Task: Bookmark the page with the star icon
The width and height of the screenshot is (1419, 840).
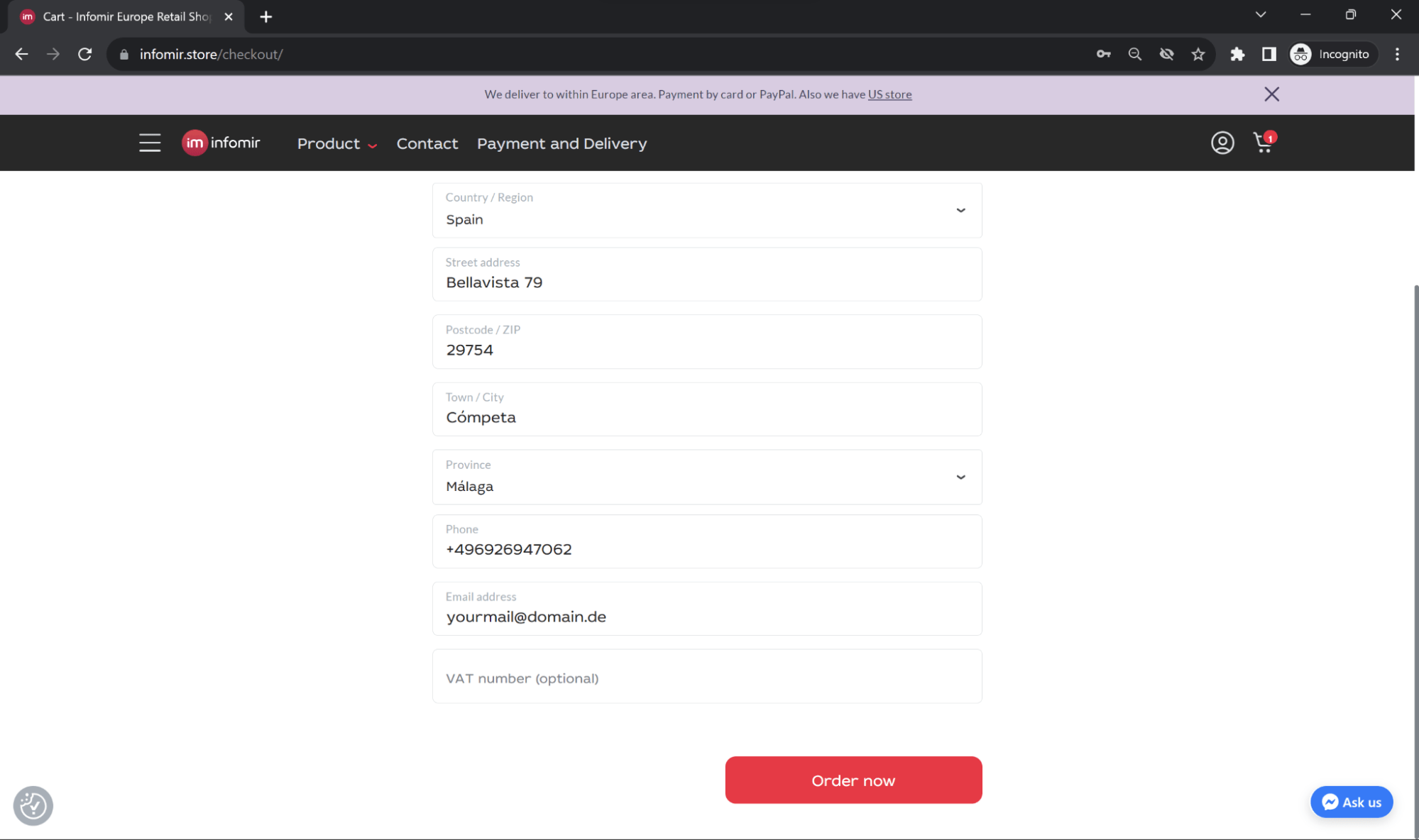Action: pos(1198,54)
